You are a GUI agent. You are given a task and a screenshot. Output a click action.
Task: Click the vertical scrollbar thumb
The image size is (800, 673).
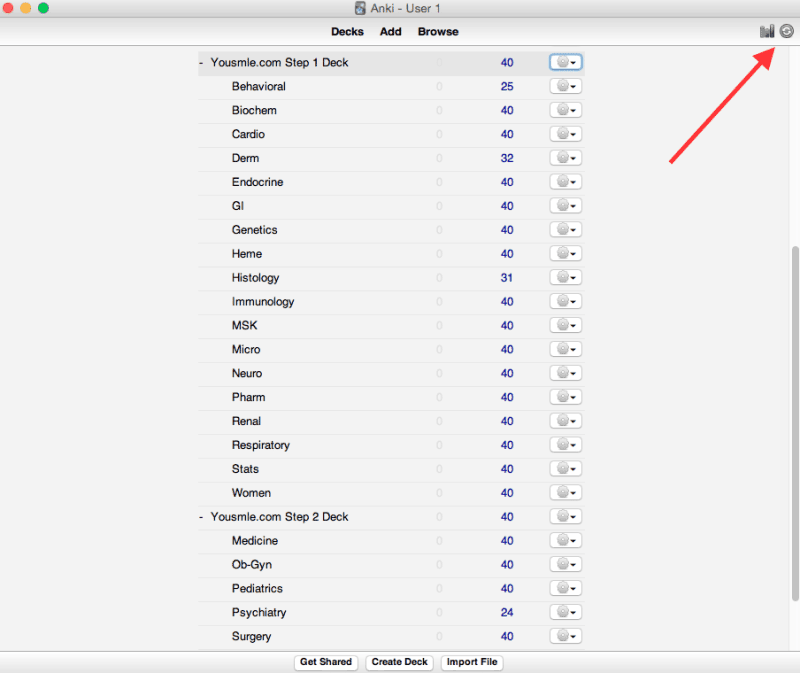[x=795, y=423]
